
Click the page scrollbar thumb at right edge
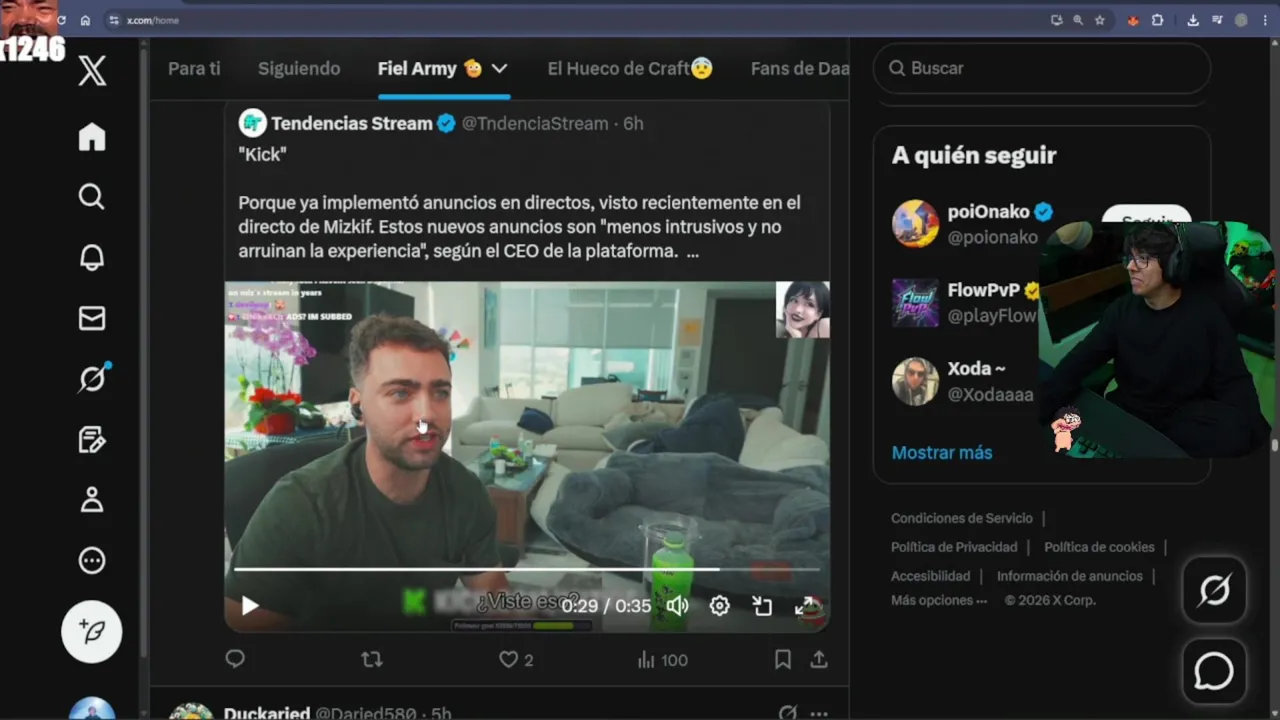pos(1274,445)
